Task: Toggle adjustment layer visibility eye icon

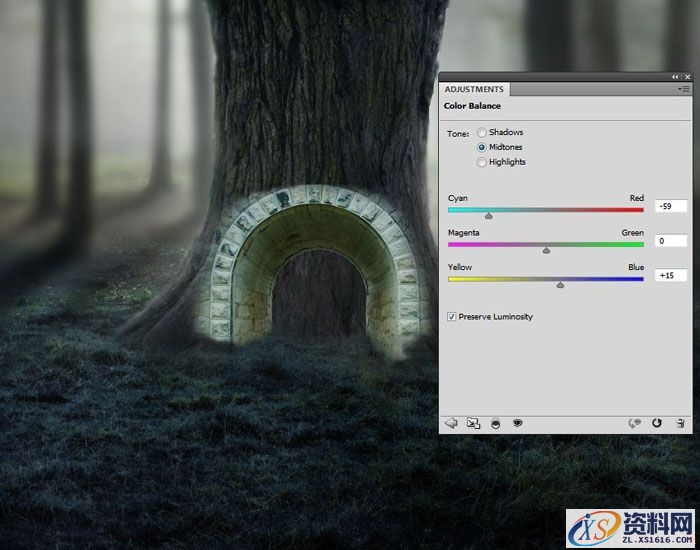Action: (x=517, y=423)
